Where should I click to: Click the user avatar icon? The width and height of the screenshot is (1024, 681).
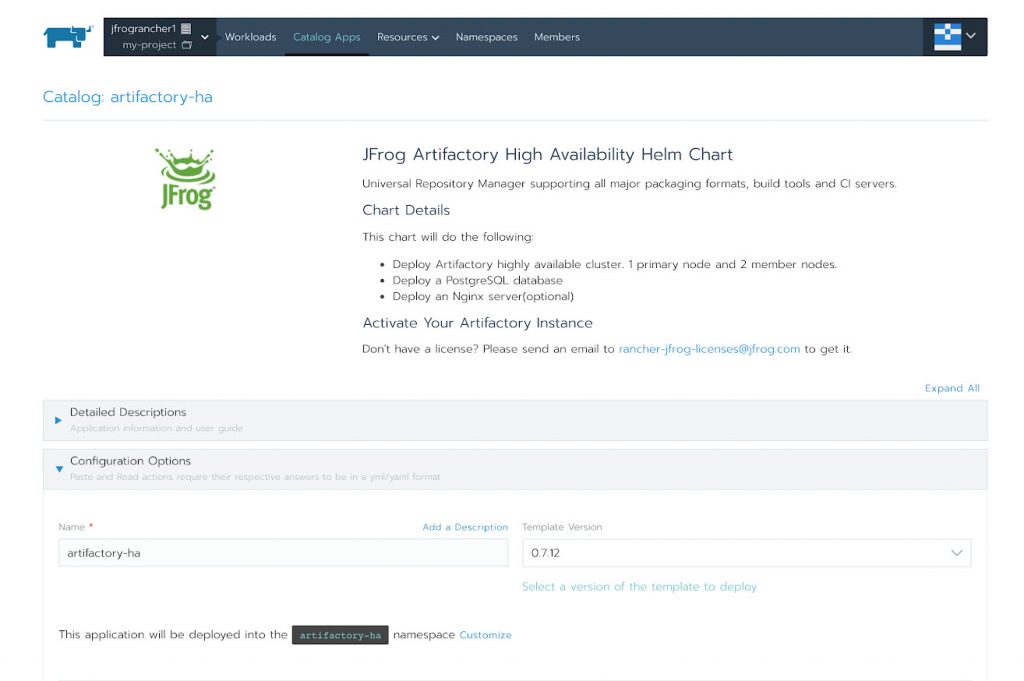coord(947,37)
